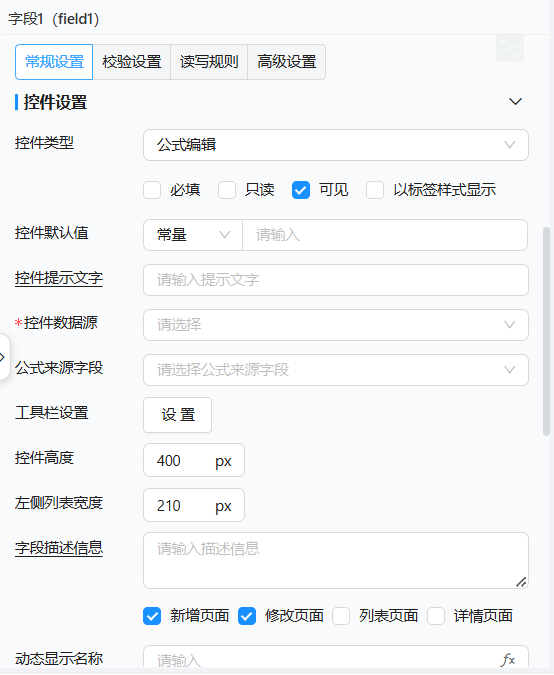Open the 高级设置 tab
This screenshot has width=554, height=675.
pyautogui.click(x=287, y=62)
